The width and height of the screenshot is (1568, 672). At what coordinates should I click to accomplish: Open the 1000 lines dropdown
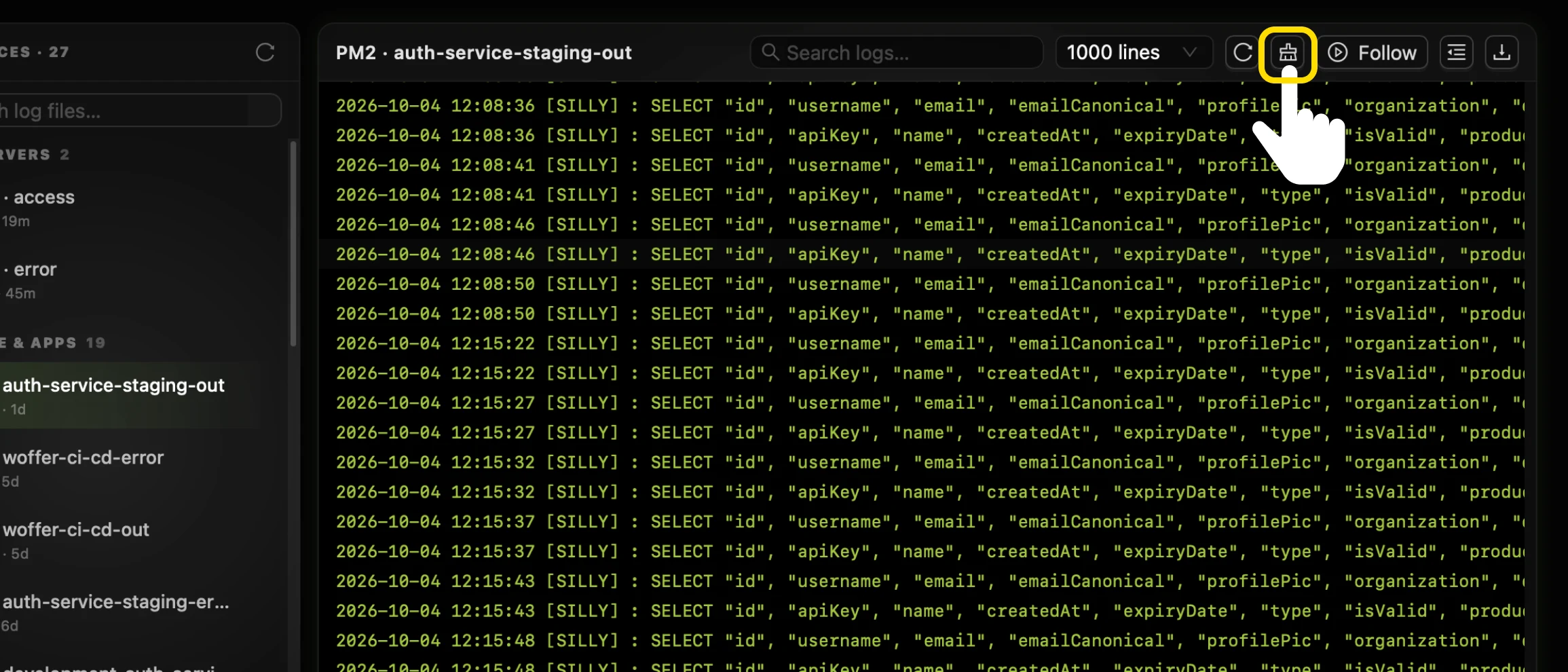(x=1134, y=52)
